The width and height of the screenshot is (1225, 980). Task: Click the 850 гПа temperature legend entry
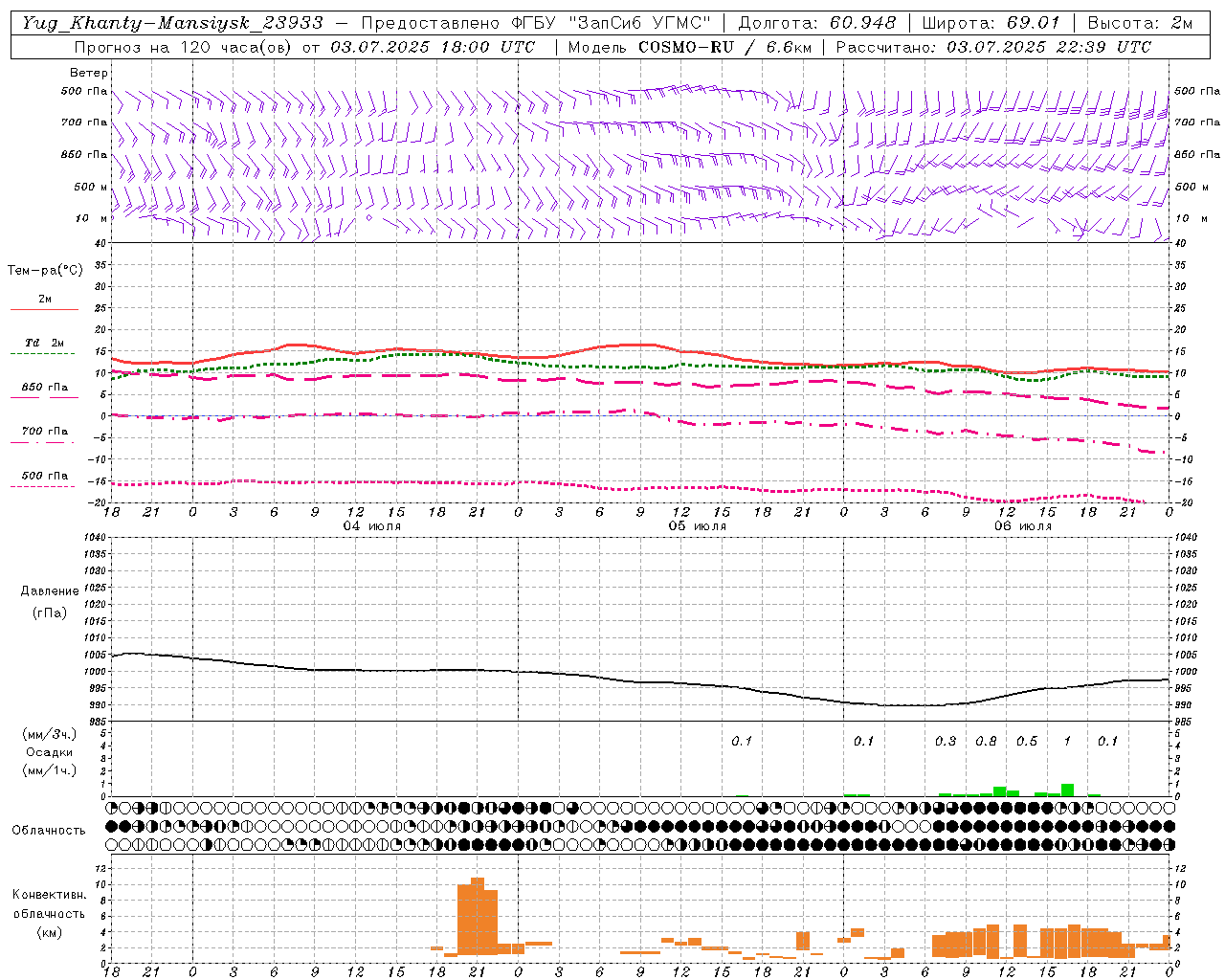tap(44, 388)
